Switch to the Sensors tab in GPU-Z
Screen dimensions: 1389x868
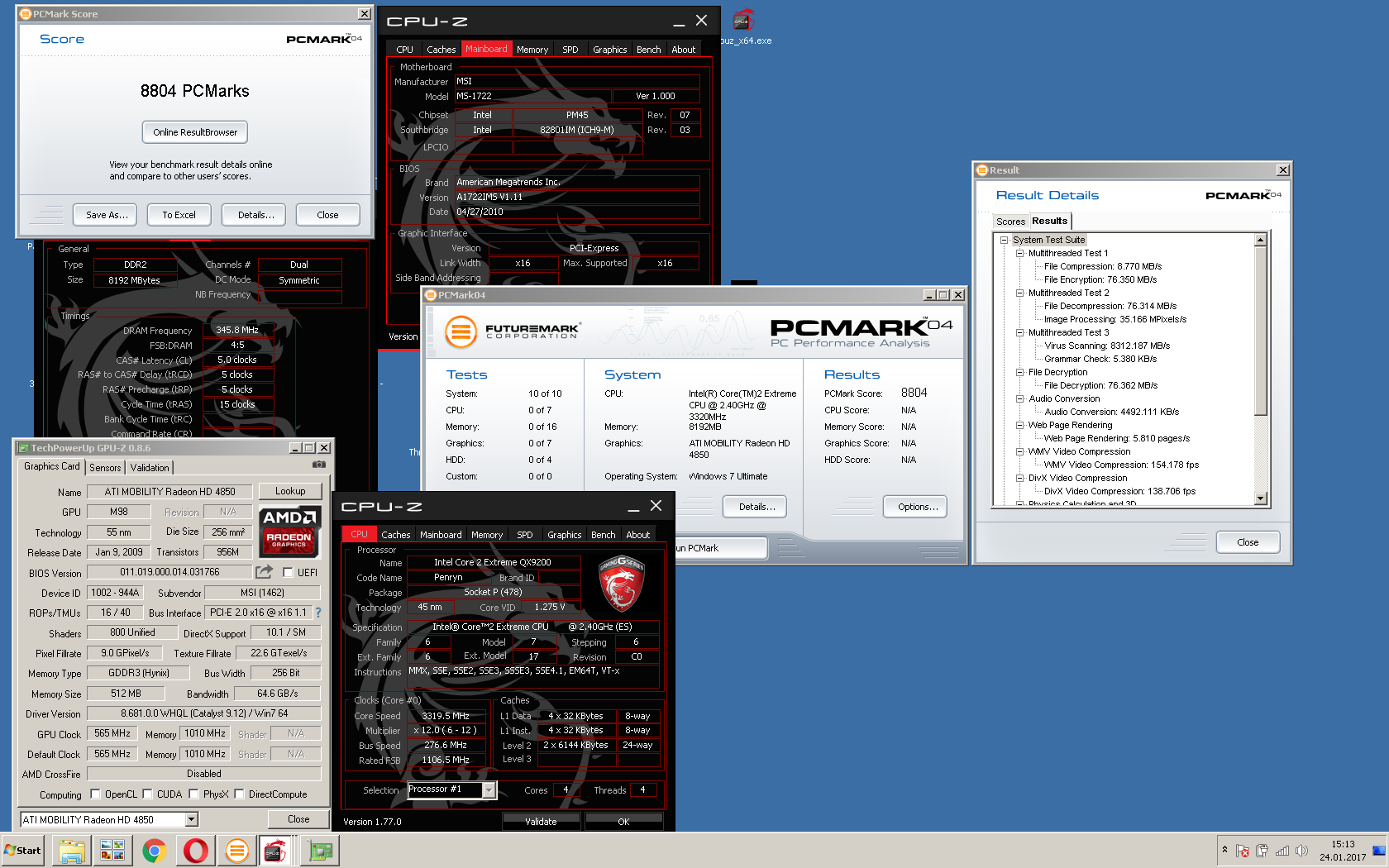(105, 468)
